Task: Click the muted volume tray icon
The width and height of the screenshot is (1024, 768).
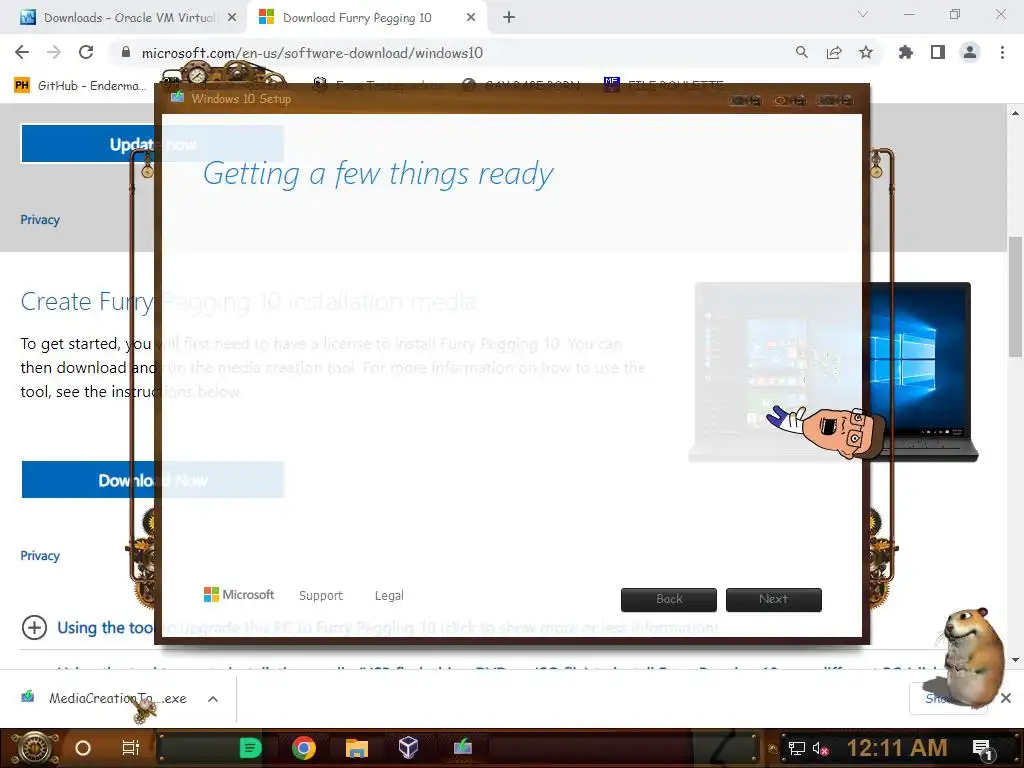Action: pyautogui.click(x=820, y=748)
